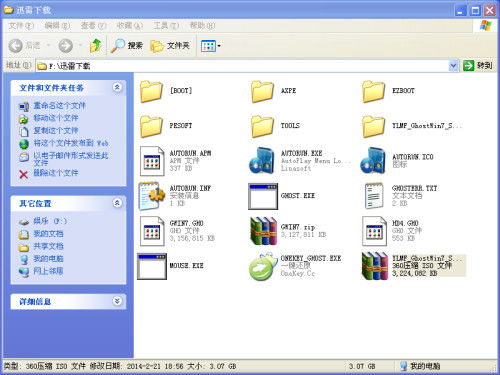The height and width of the screenshot is (375, 500).
Task: Click Publish this file to Web link
Action: [71, 143]
